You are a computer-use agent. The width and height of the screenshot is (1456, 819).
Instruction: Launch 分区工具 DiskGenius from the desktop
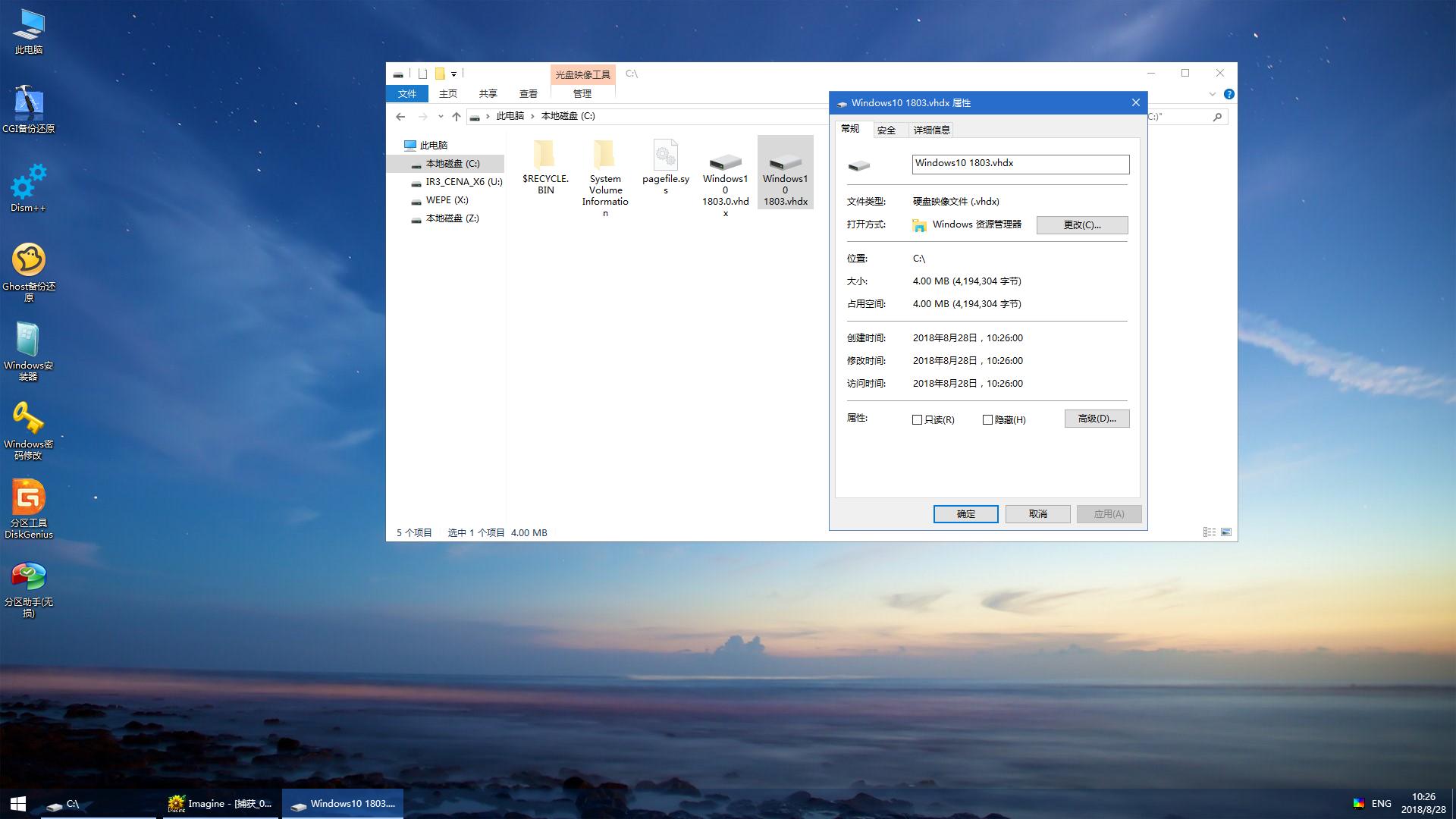tap(29, 510)
